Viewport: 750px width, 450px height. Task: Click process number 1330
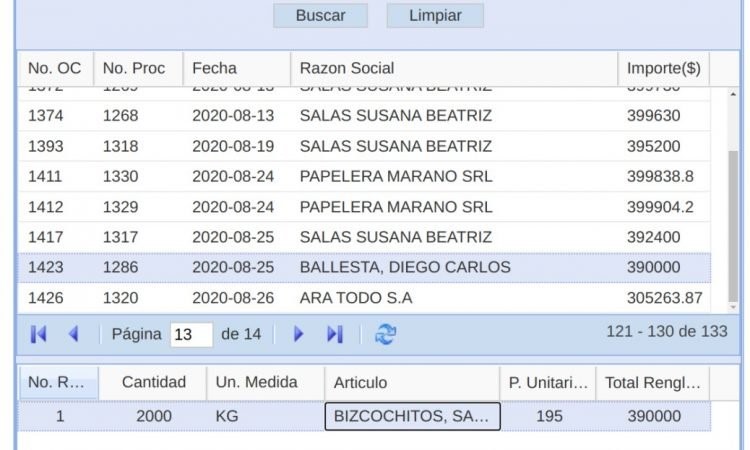point(121,176)
